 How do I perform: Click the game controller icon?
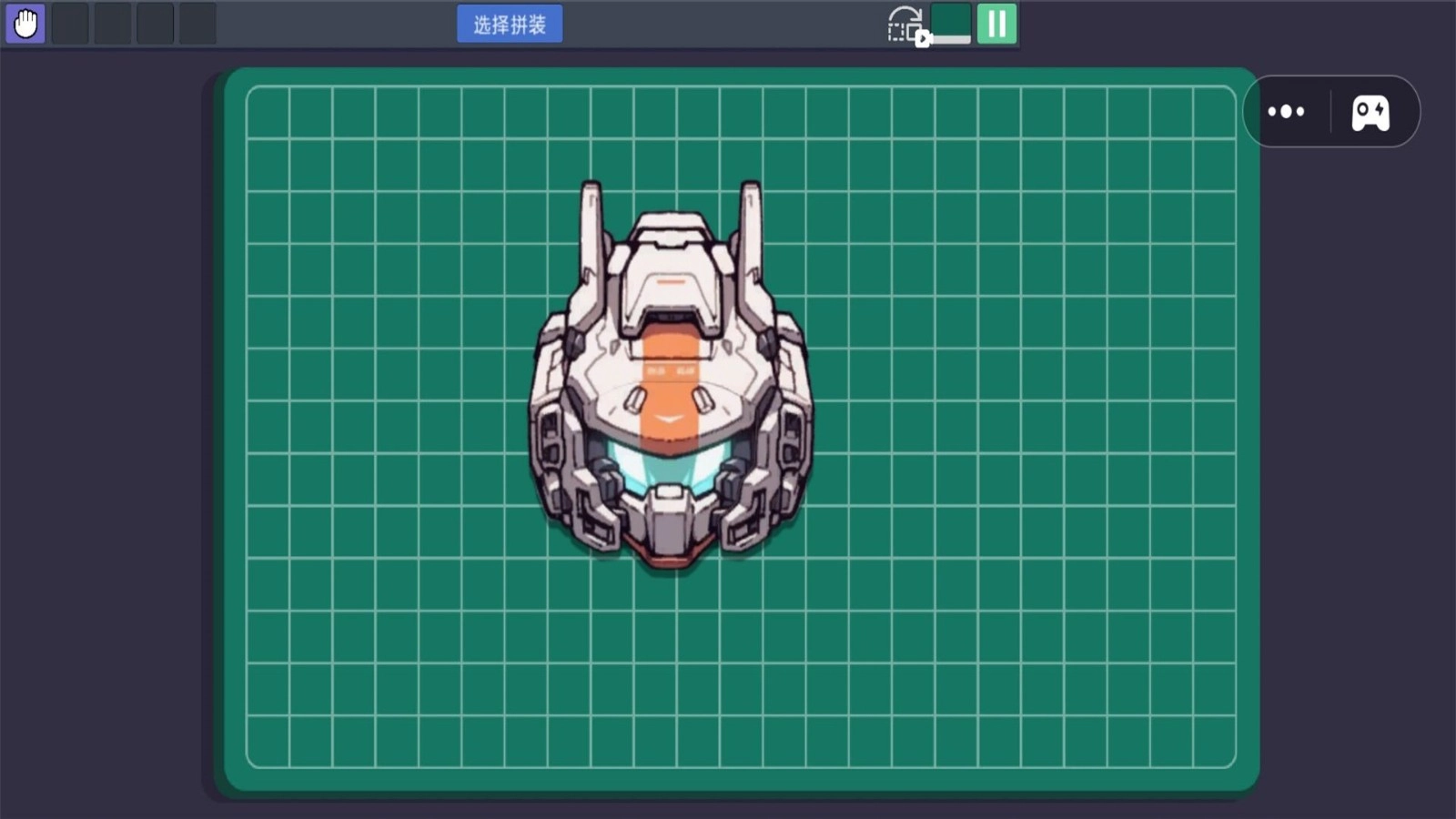coord(1370,113)
